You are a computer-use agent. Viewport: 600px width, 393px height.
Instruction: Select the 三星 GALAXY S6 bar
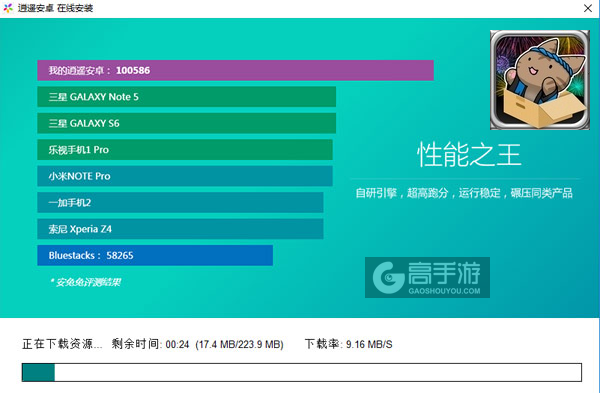(x=186, y=123)
